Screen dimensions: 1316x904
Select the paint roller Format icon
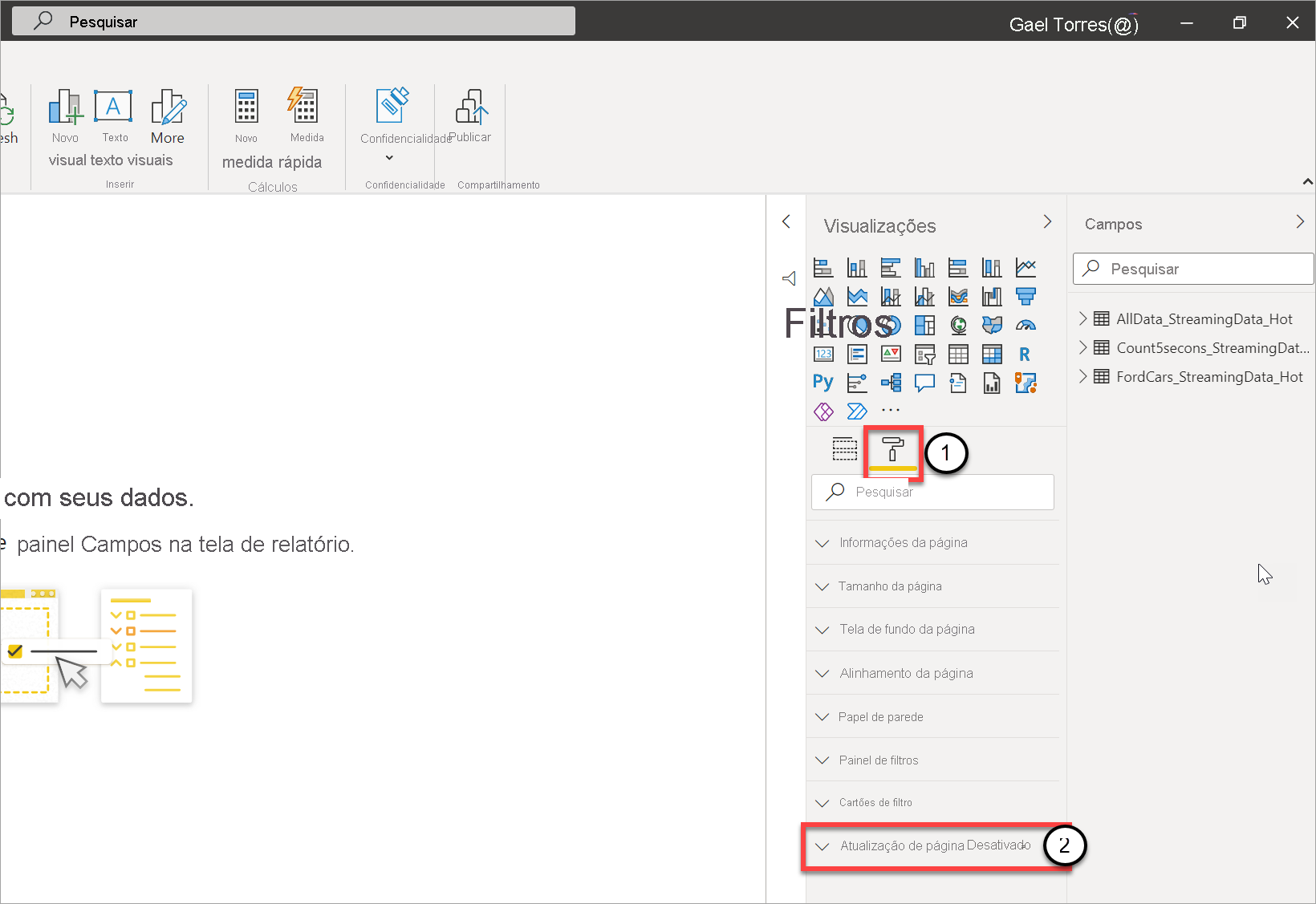coord(892,451)
